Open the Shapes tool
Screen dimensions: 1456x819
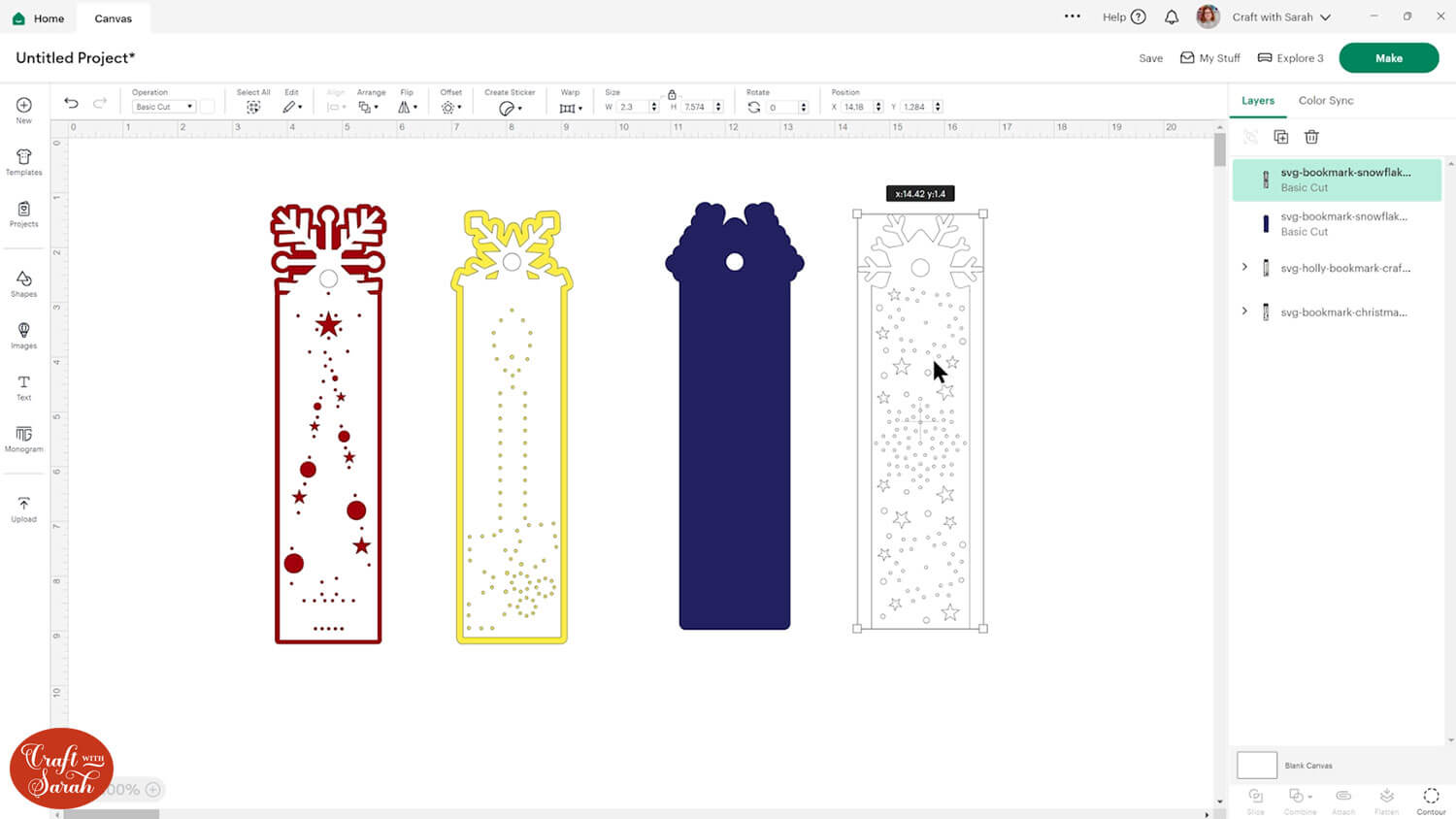[x=24, y=283]
